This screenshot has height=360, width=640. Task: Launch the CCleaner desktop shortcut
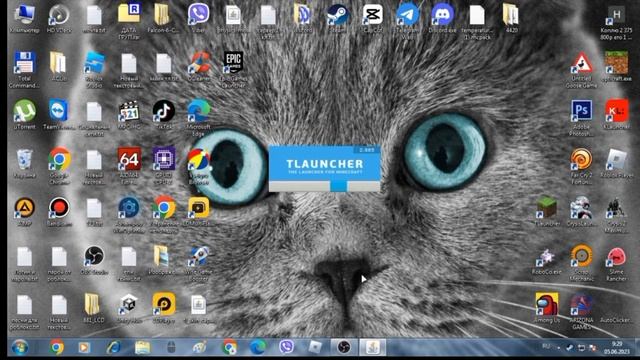click(x=199, y=67)
